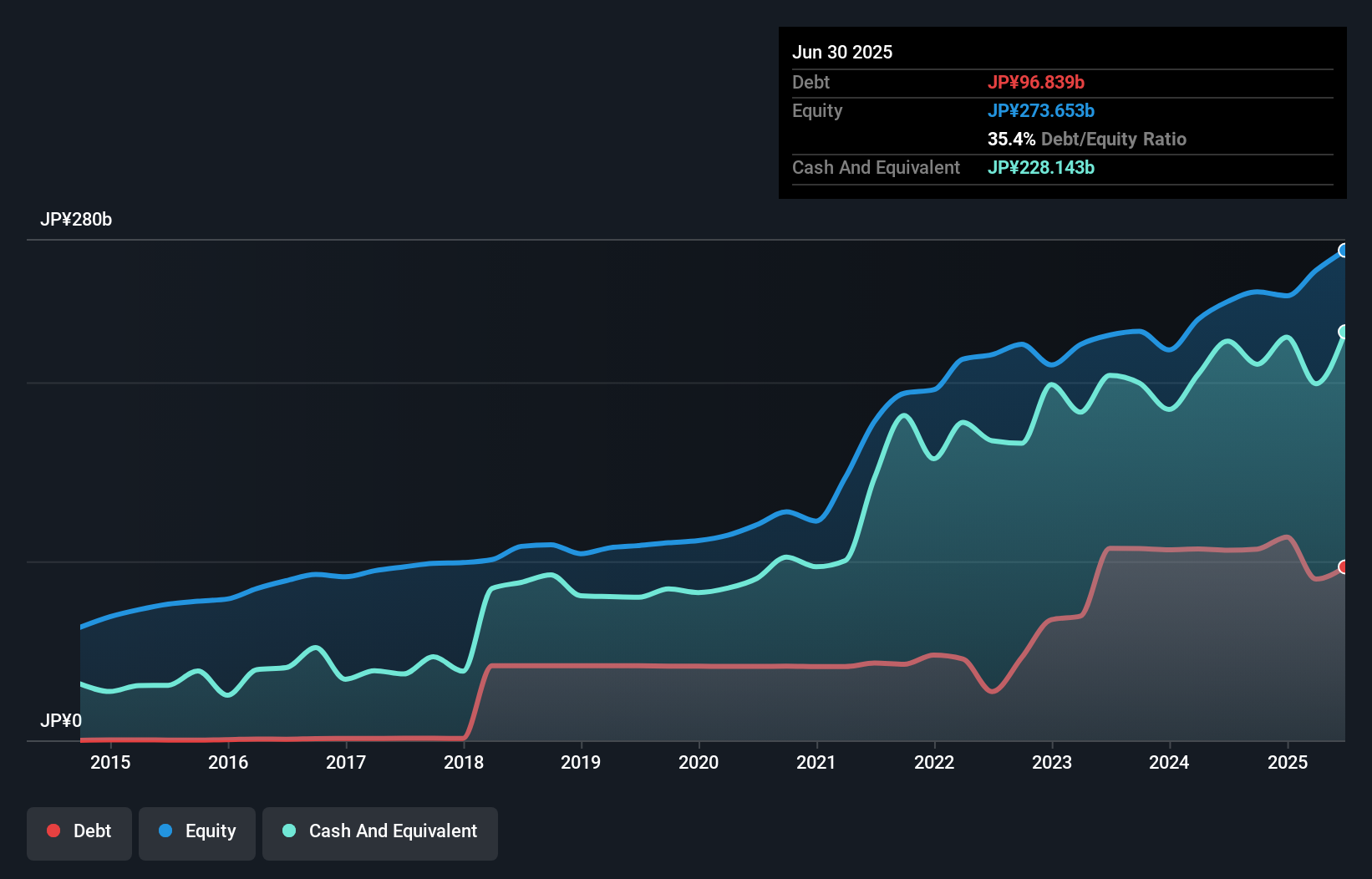The height and width of the screenshot is (879, 1372).
Task: Toggle Cash And Equivalent legend button
Action: tap(380, 831)
